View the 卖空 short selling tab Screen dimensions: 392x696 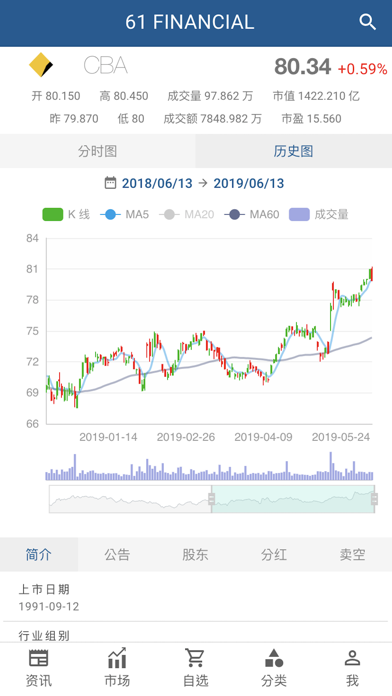pos(352,554)
